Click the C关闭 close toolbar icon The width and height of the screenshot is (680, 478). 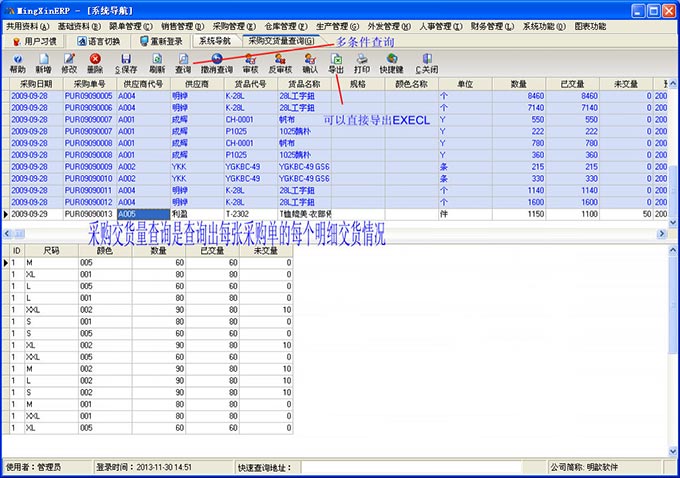pos(427,63)
